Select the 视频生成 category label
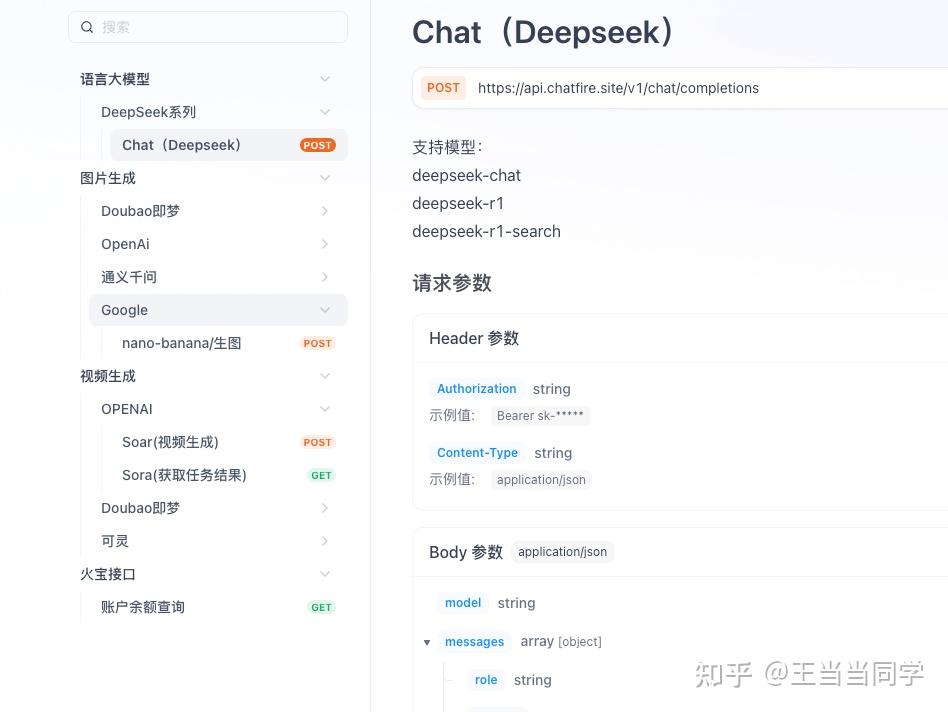Viewport: 948px width, 712px height. coord(108,376)
